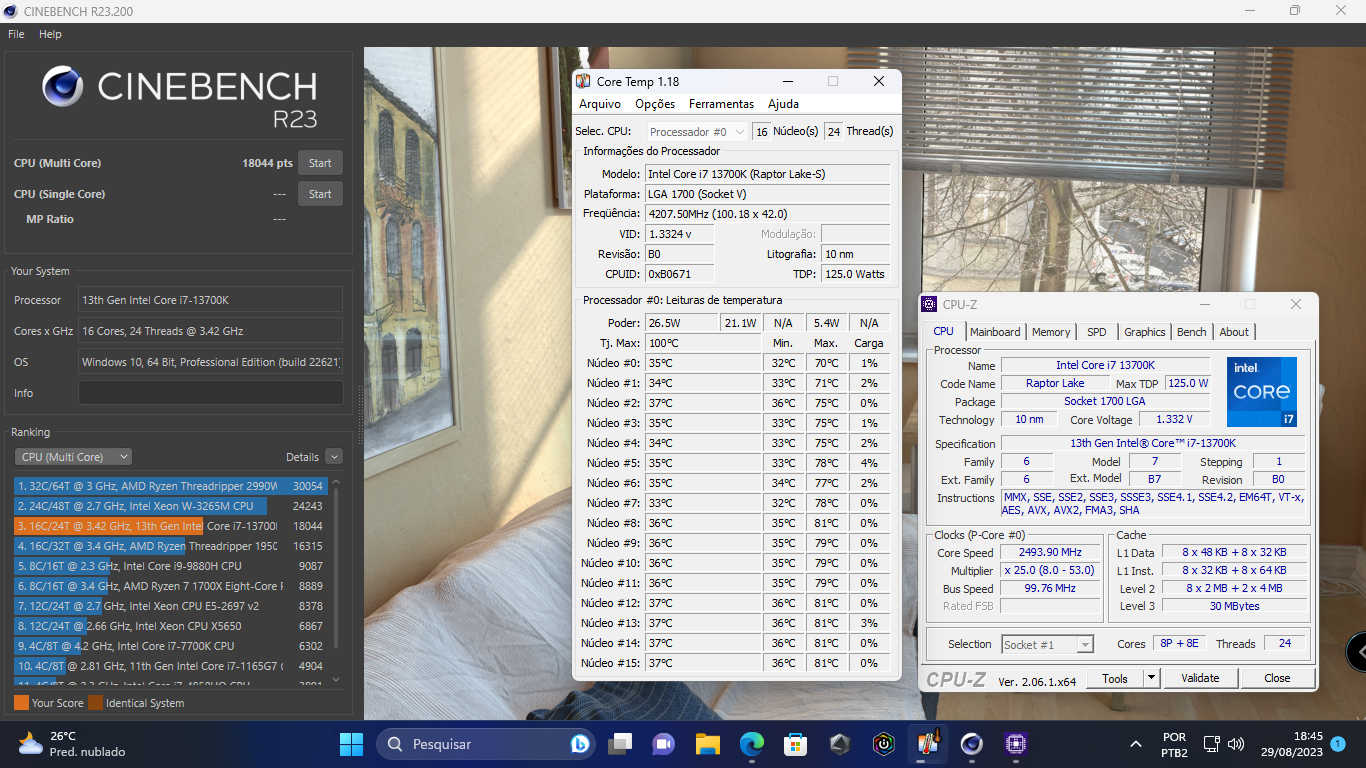
Task: Switch to the About tab in CPU-Z
Action: 1234,332
